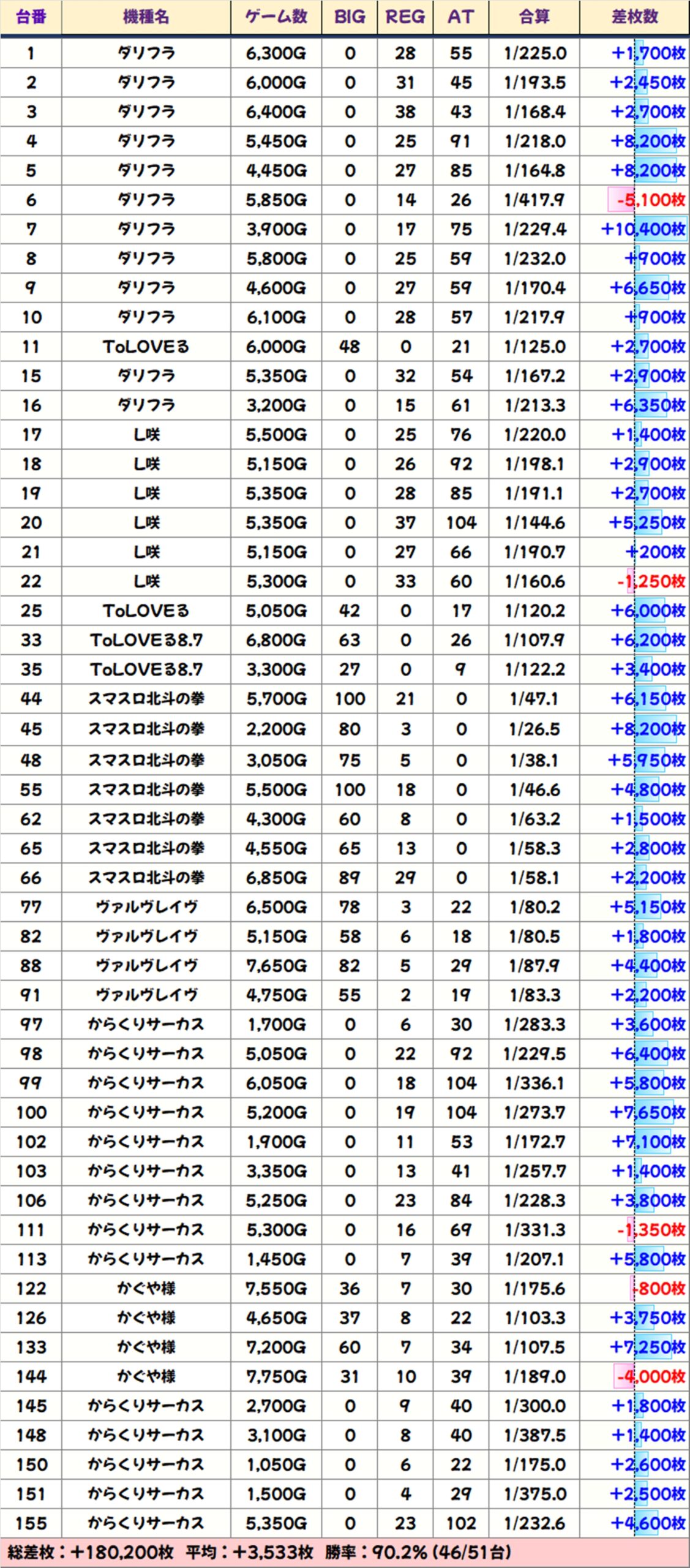Select かぐや様 in row 122
690x1568 pixels.
pyautogui.click(x=146, y=1289)
